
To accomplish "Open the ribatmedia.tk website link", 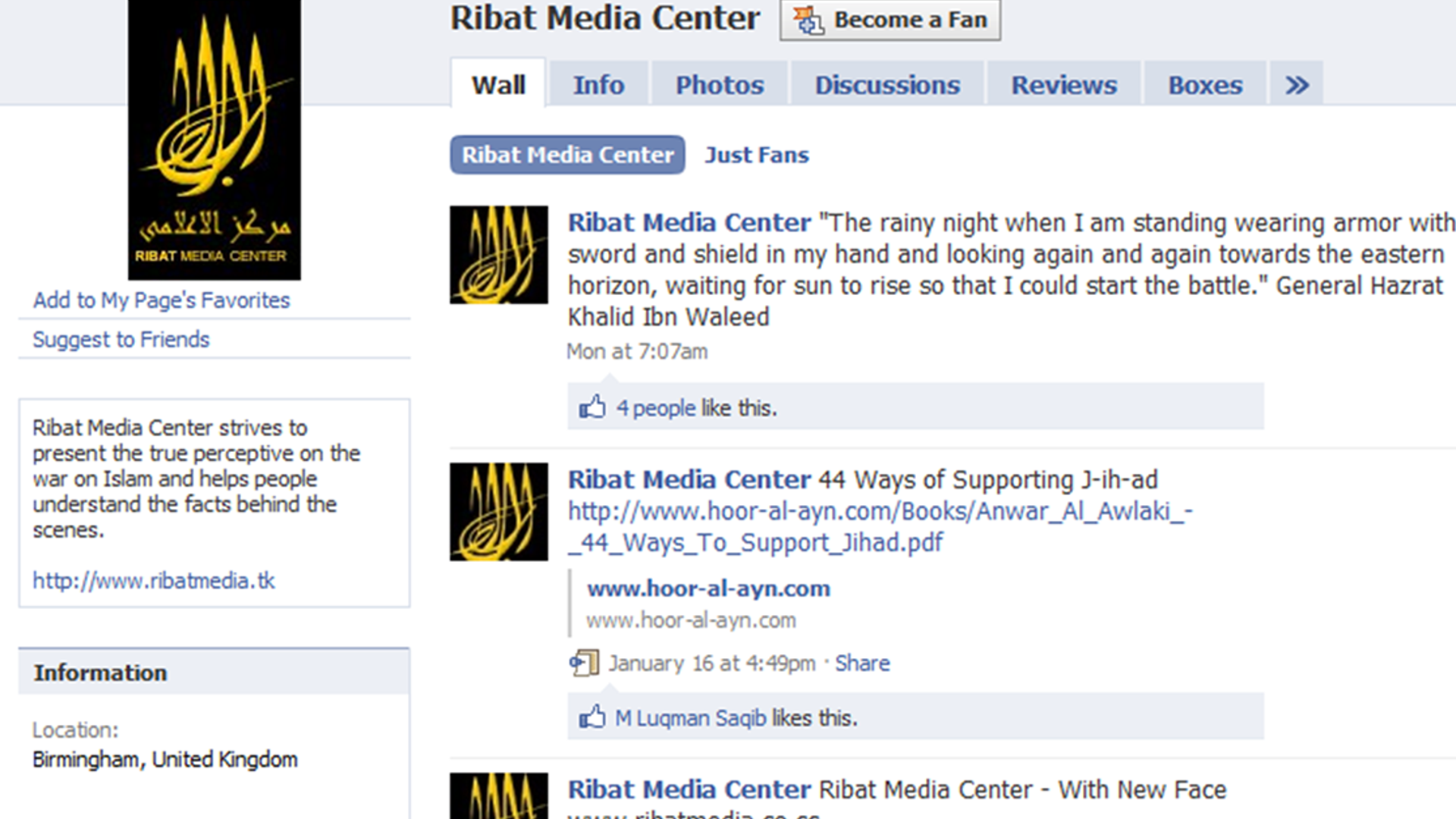I will (x=153, y=581).
